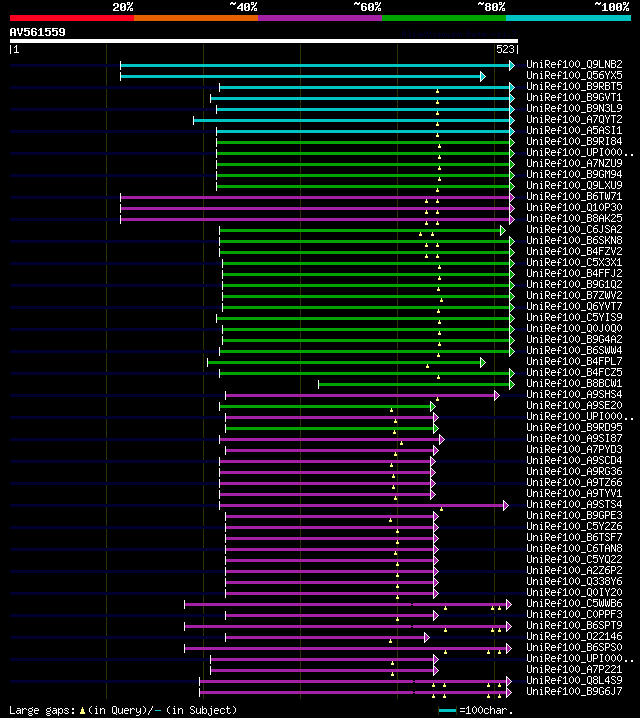Open hit UniRef100_B9N3L9
This screenshot has width=640, height=718.
tap(574, 108)
